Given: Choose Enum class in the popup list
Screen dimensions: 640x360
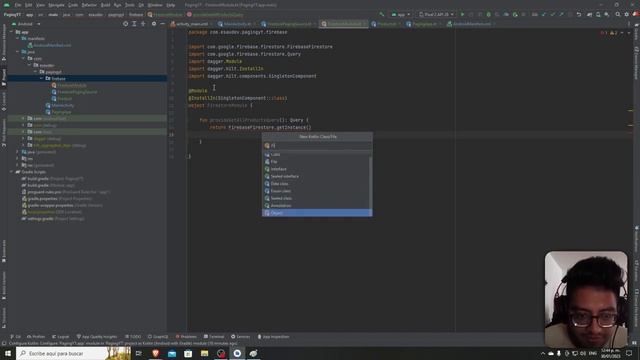Looking at the screenshot, I should (x=317, y=191).
